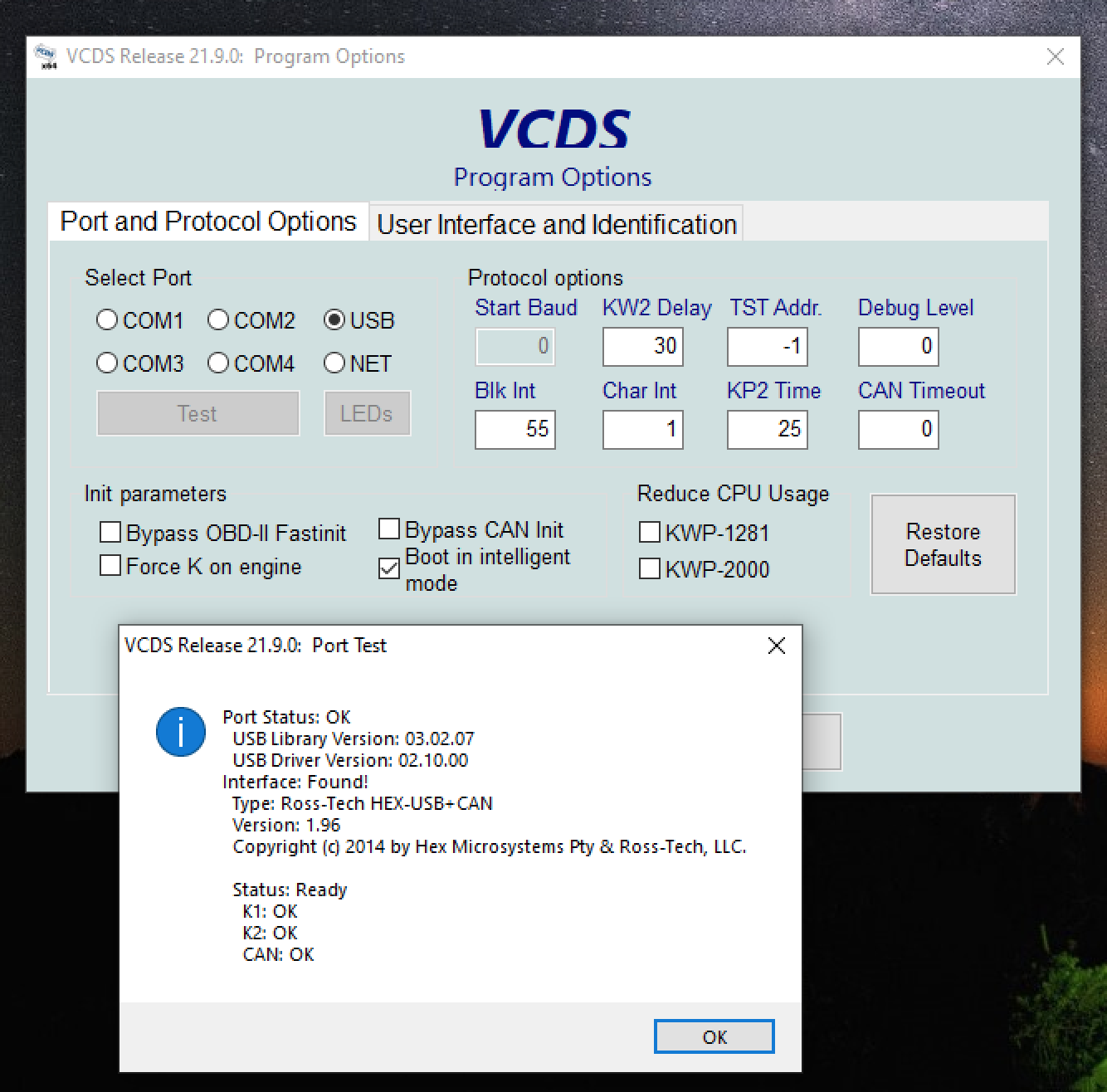Click the Char Int input field
Screen dimensions: 1107x1092
(x=643, y=429)
